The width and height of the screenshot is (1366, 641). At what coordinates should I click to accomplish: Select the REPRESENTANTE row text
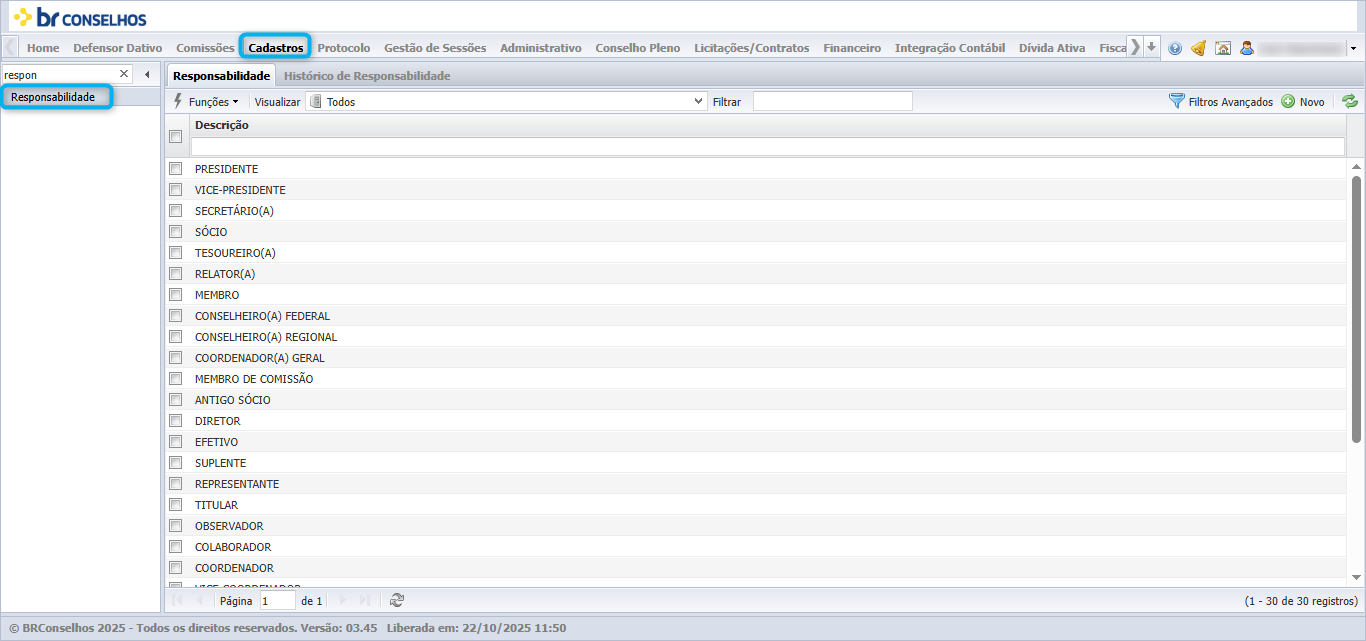click(x=237, y=484)
